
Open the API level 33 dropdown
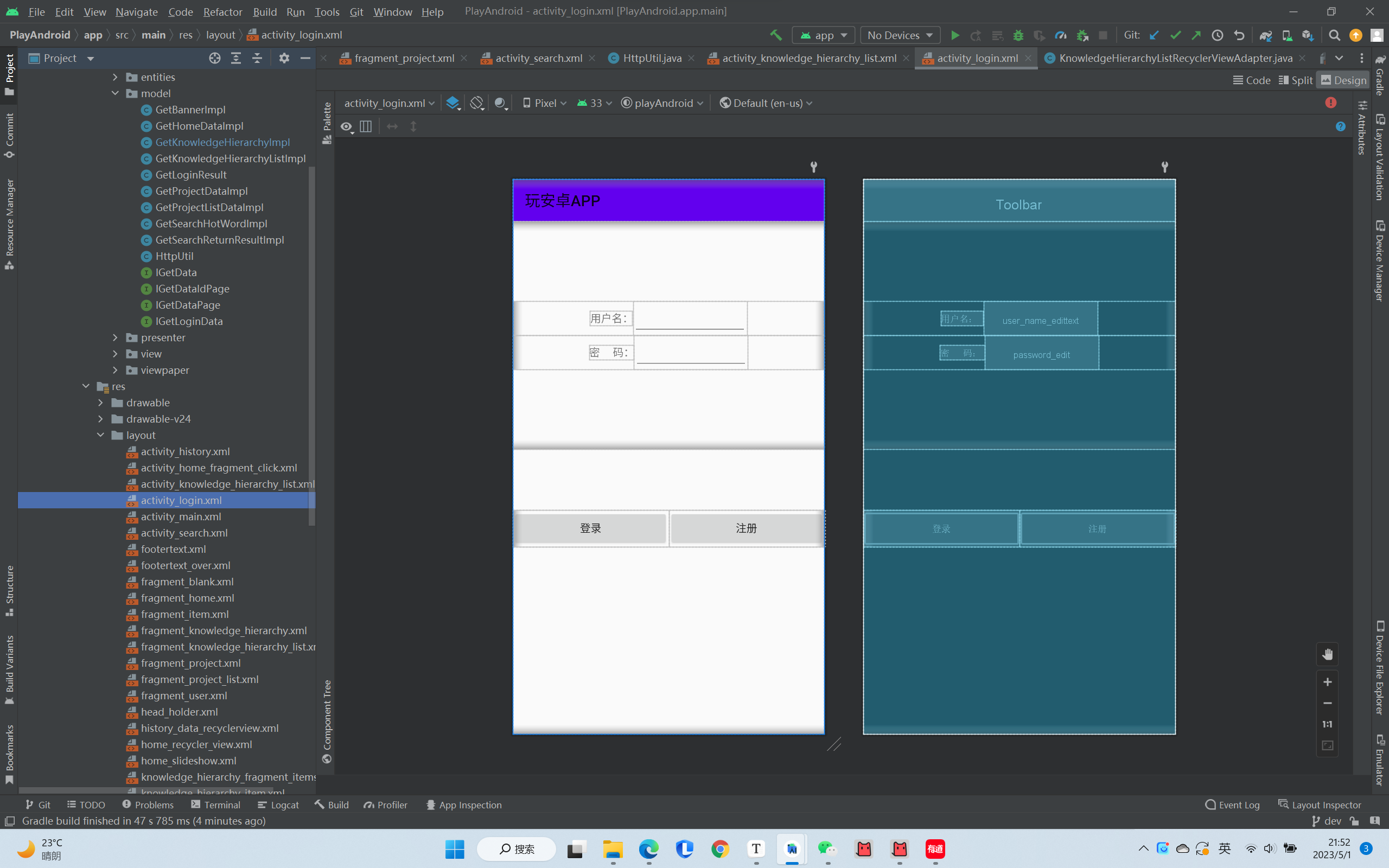coord(594,103)
